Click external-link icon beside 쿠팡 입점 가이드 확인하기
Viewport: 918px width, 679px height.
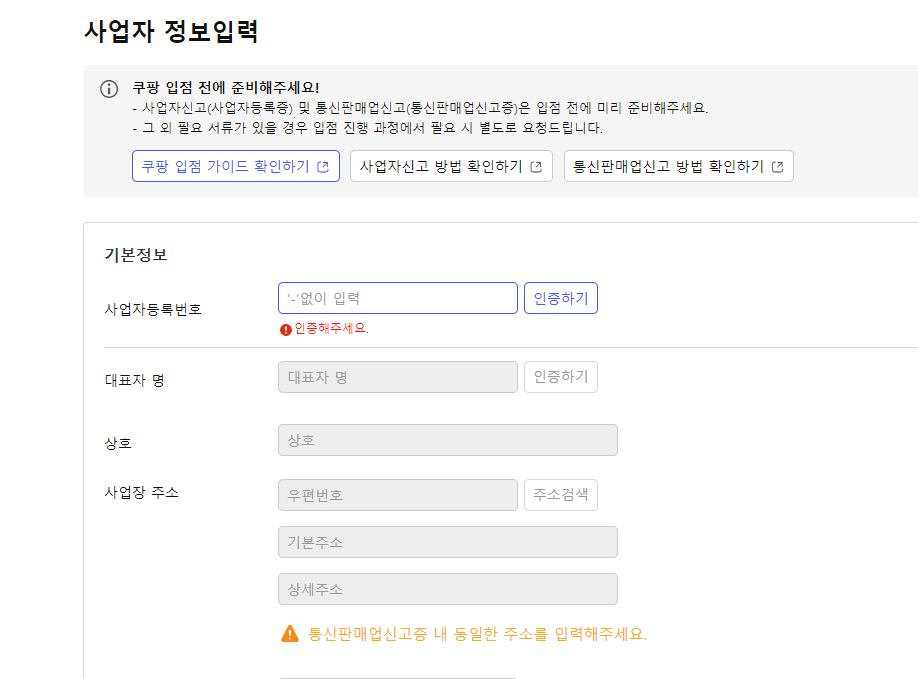pos(323,167)
